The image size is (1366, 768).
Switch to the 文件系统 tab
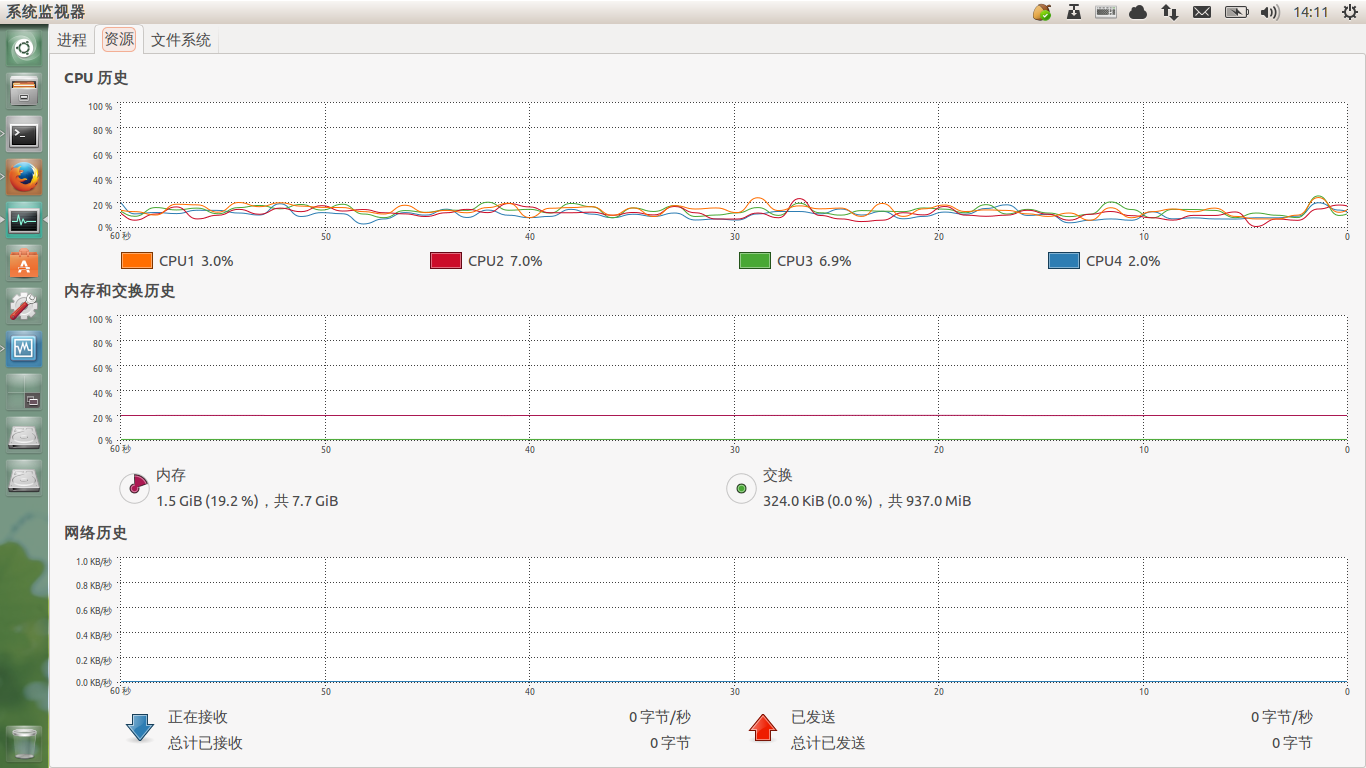pyautogui.click(x=181, y=40)
